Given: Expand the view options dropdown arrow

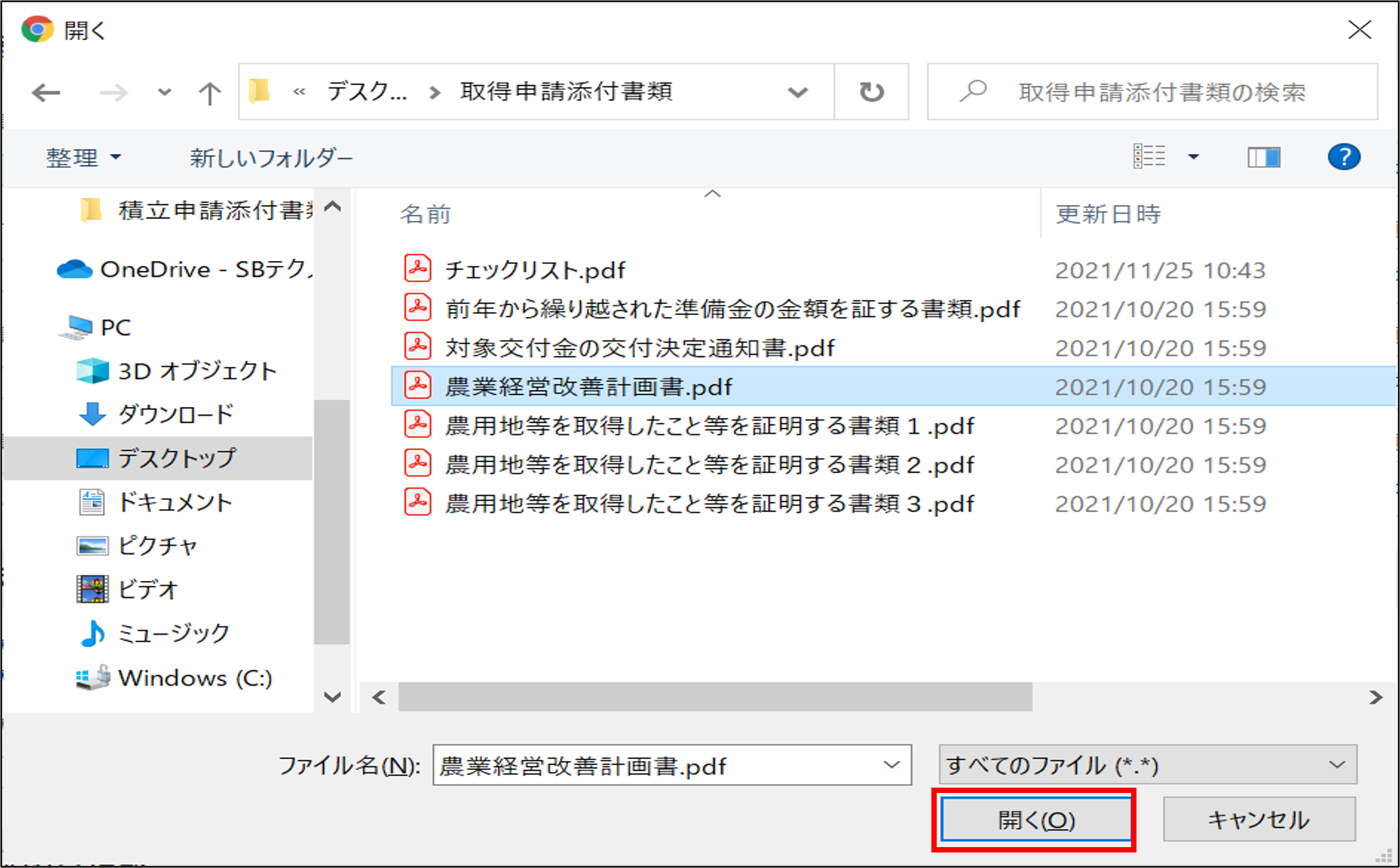Looking at the screenshot, I should click(1193, 156).
